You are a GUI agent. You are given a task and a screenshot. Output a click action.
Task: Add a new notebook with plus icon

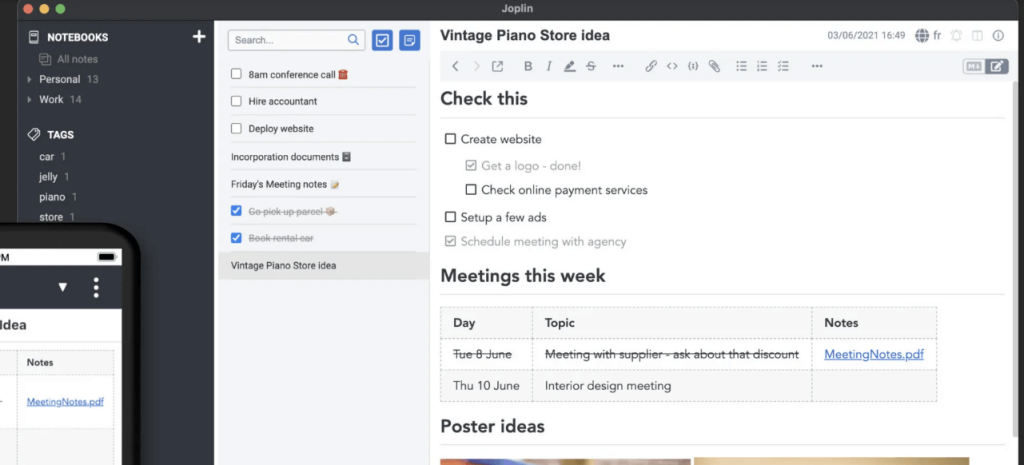coord(199,37)
